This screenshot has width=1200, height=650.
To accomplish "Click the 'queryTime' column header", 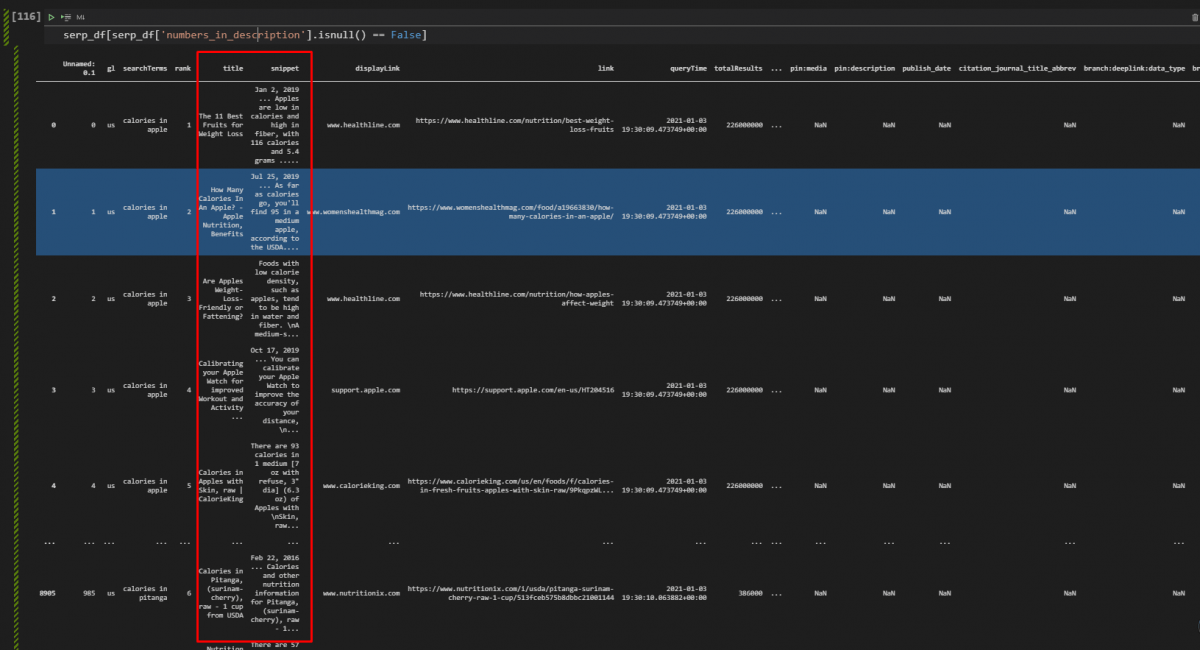I will (x=688, y=68).
